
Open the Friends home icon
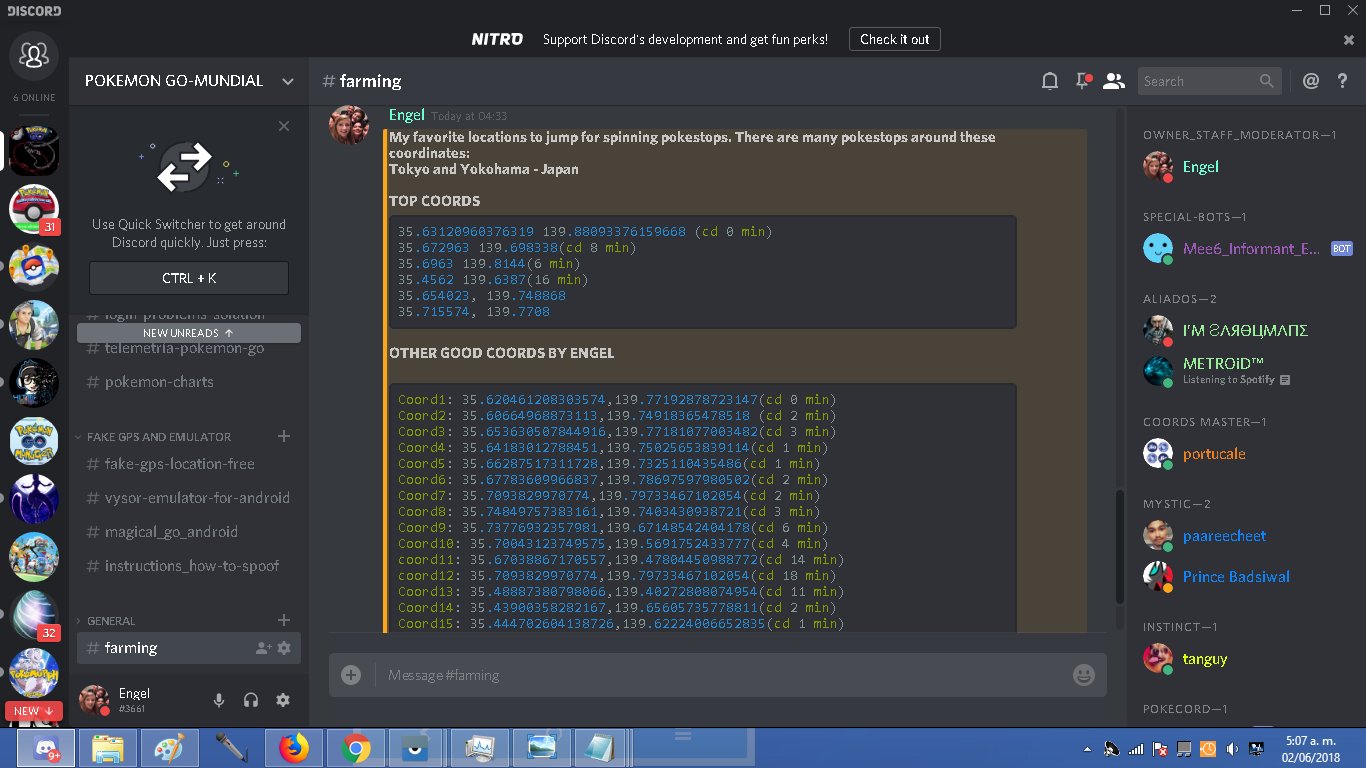pyautogui.click(x=33, y=56)
